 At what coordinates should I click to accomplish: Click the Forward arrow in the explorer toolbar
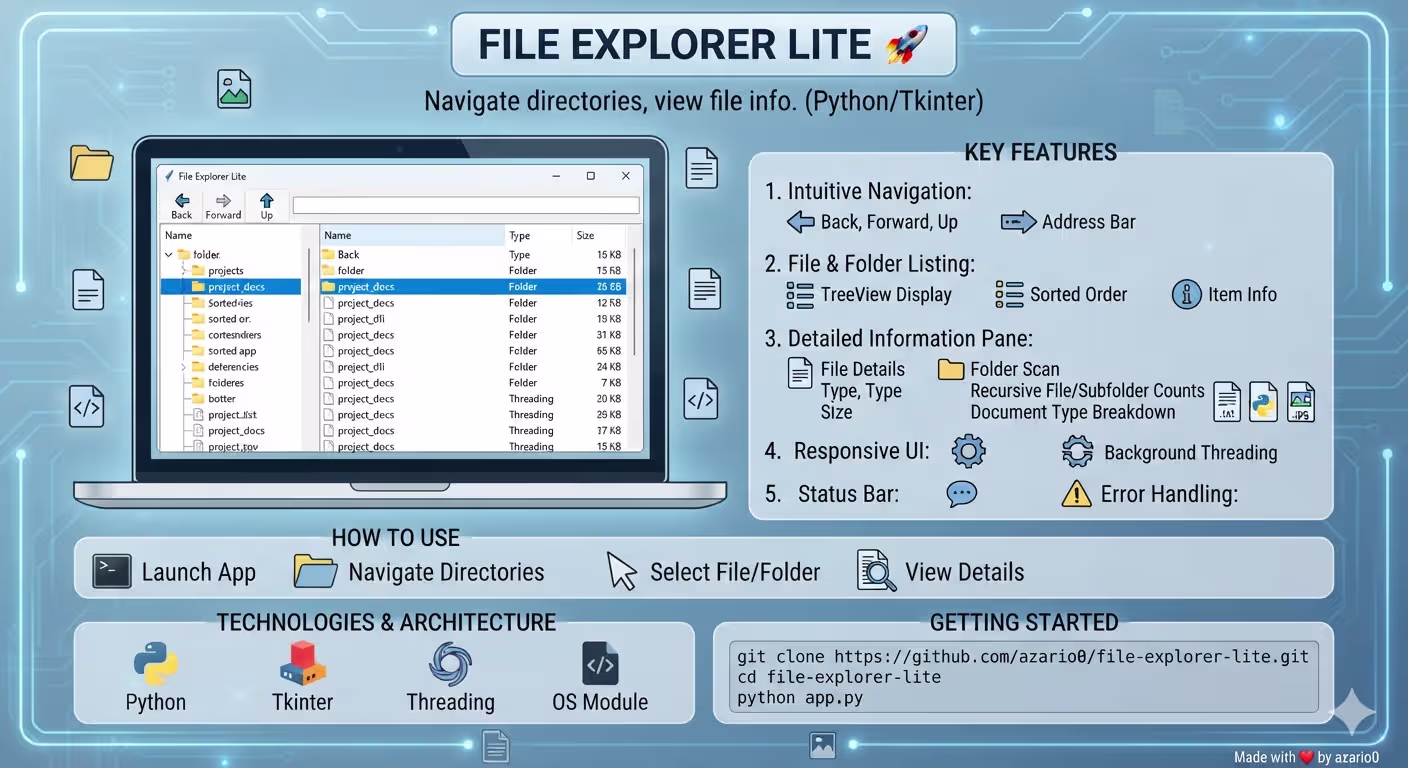click(x=223, y=200)
